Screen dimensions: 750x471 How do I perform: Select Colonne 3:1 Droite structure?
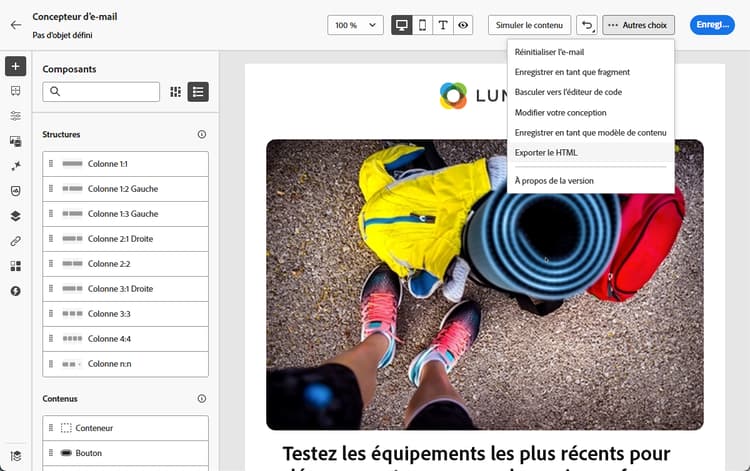[125, 289]
